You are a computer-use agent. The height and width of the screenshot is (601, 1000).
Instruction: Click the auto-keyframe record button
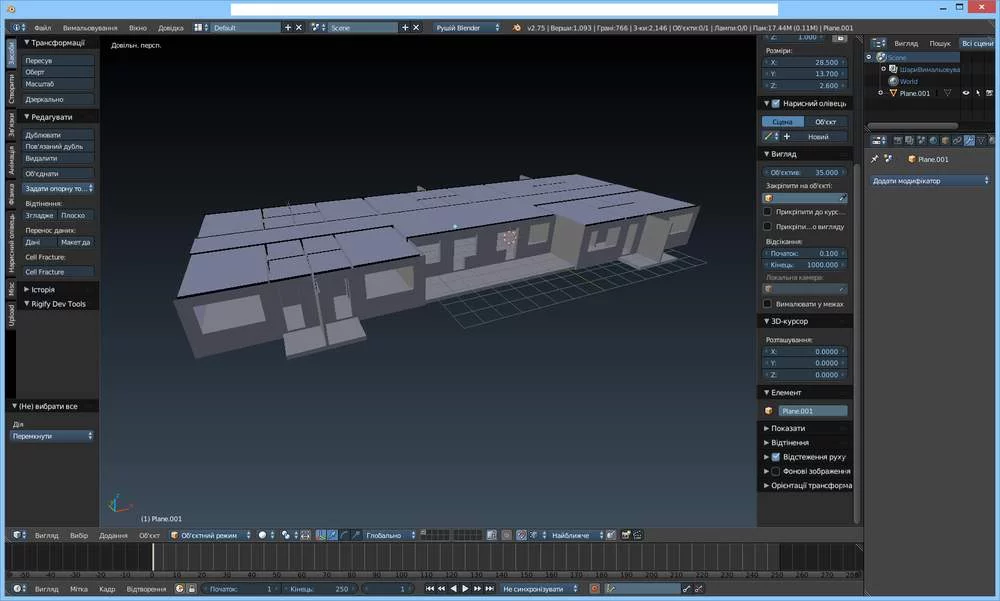tap(594, 589)
